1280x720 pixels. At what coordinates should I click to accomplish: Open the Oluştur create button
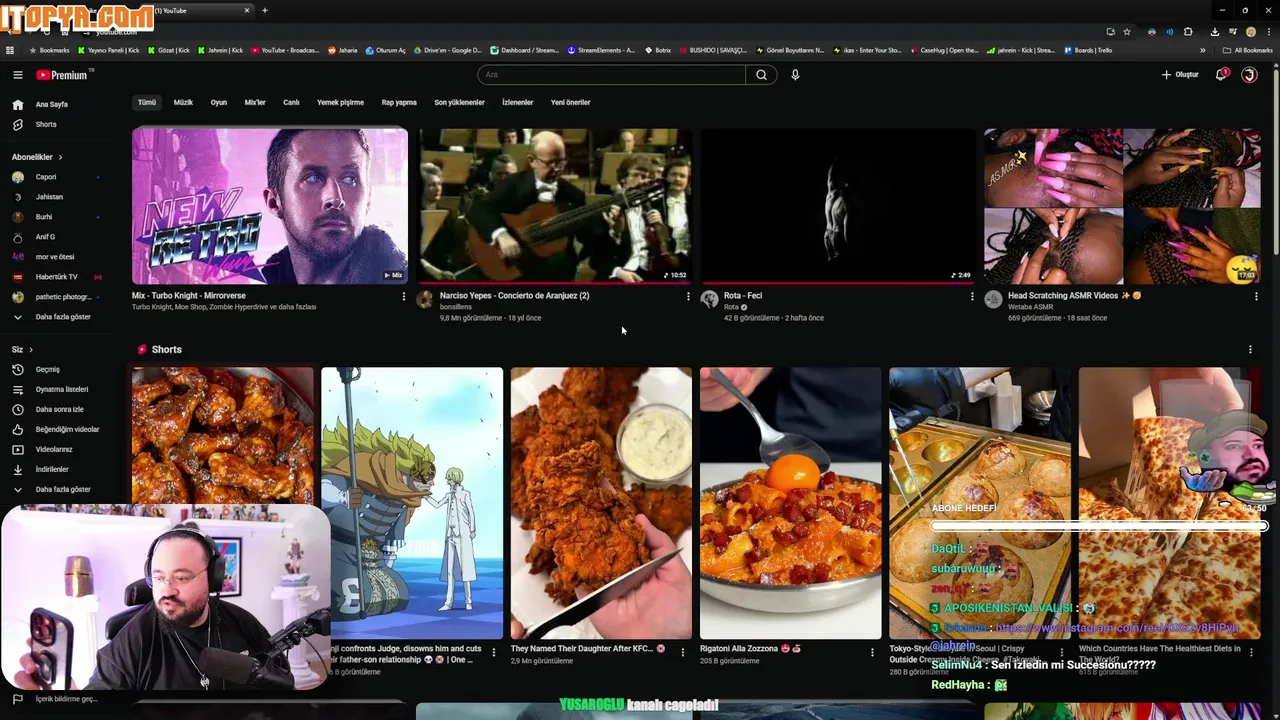pyautogui.click(x=1180, y=75)
